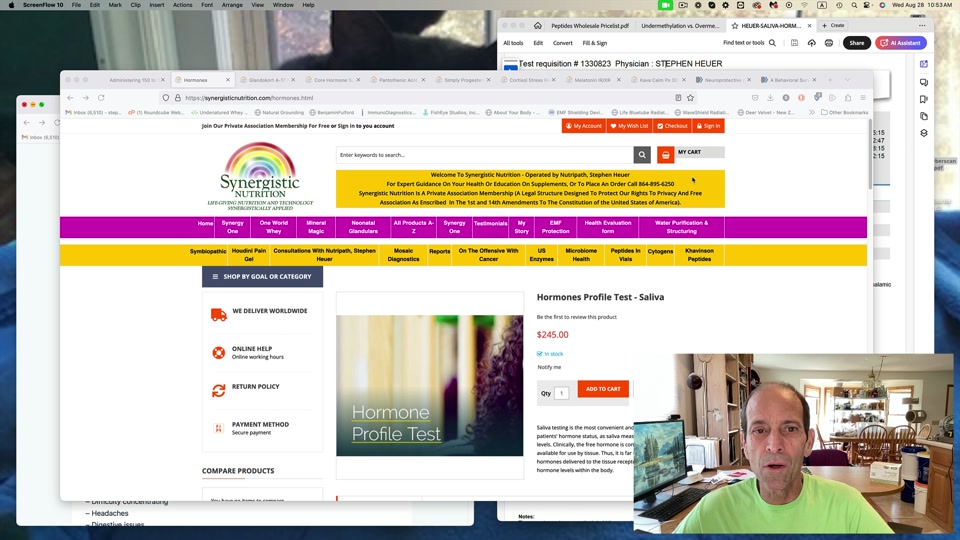Click the Add To Cart button
960x540 pixels.
(x=603, y=389)
